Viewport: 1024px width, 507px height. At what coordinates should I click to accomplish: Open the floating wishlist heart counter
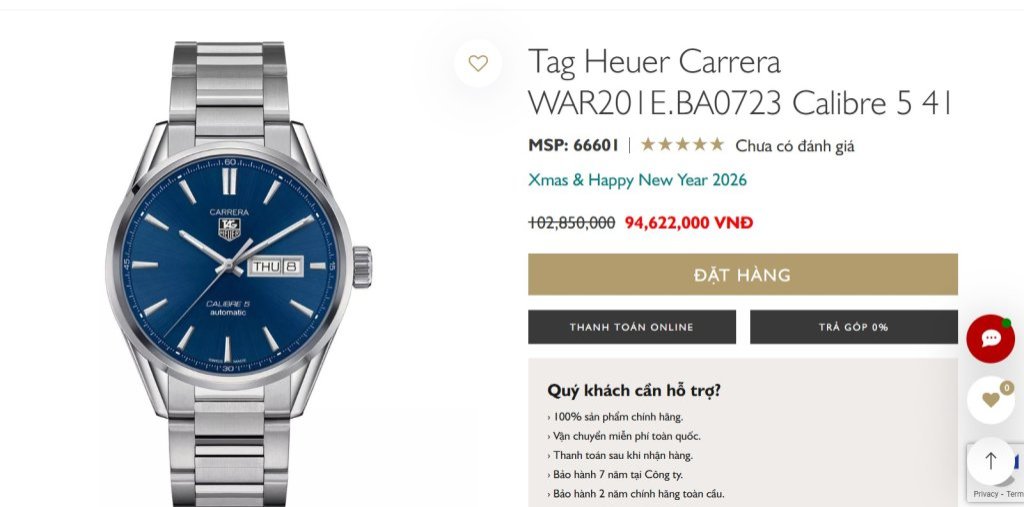pos(991,400)
